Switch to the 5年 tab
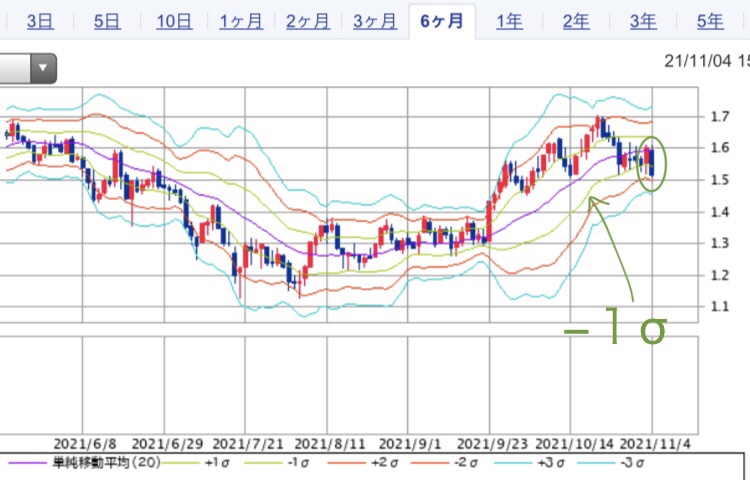 click(x=710, y=21)
